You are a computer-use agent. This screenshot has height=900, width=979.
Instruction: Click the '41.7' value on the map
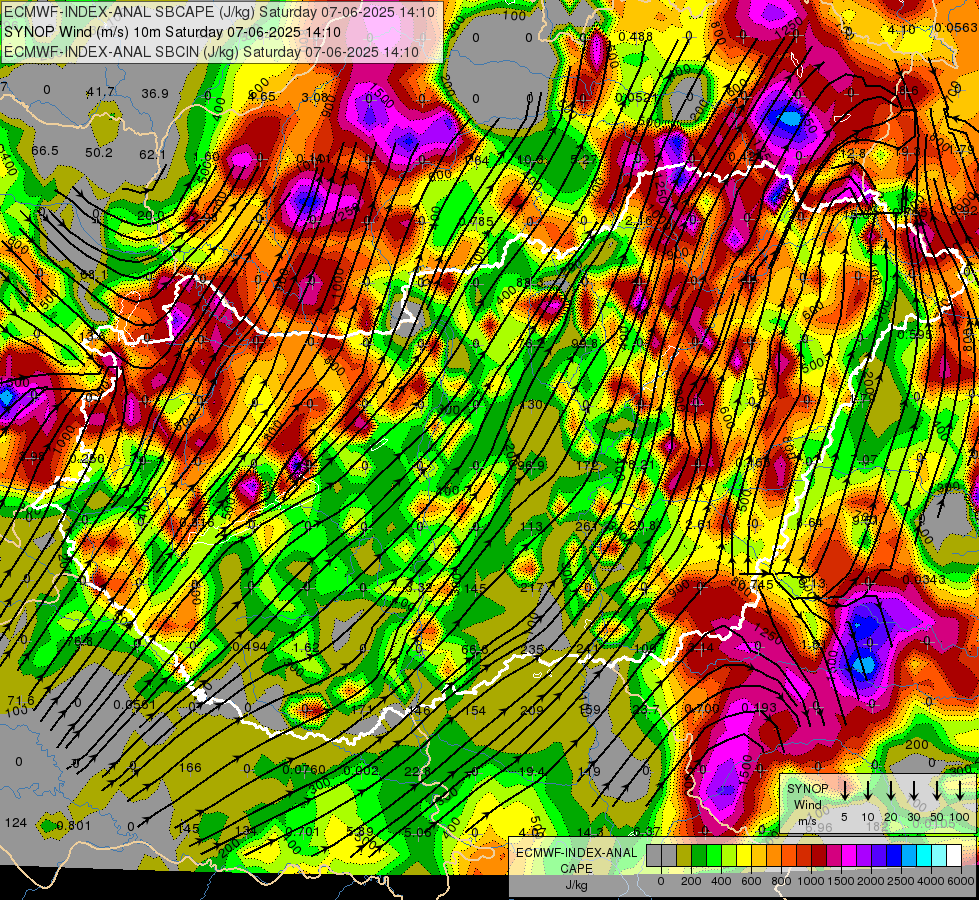click(101, 92)
